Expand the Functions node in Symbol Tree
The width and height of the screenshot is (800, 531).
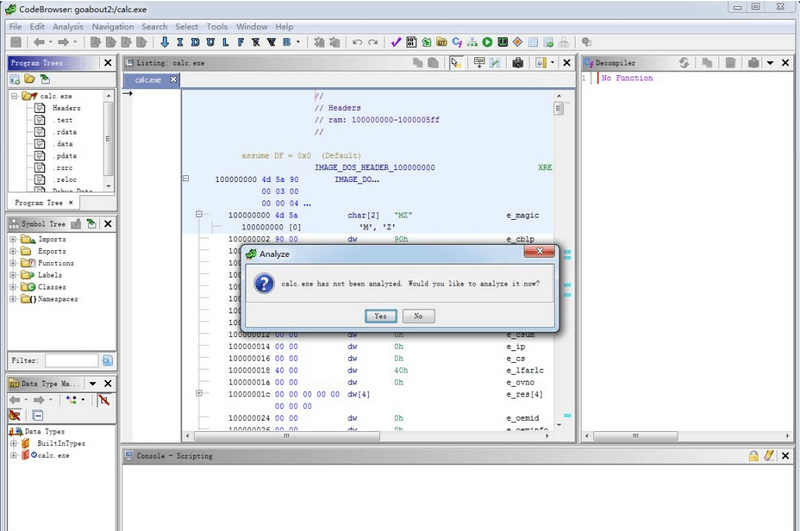14,263
